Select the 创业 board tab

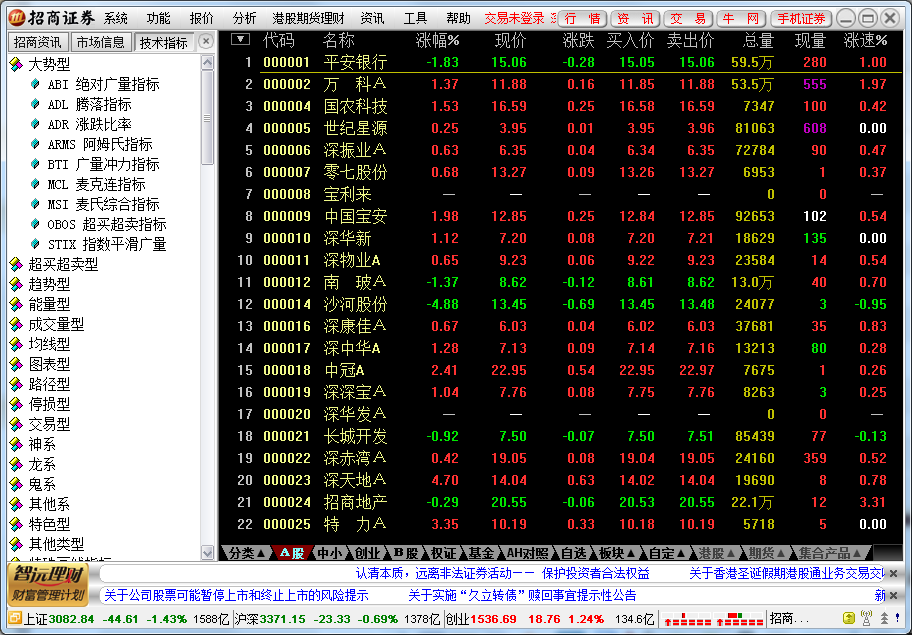368,553
